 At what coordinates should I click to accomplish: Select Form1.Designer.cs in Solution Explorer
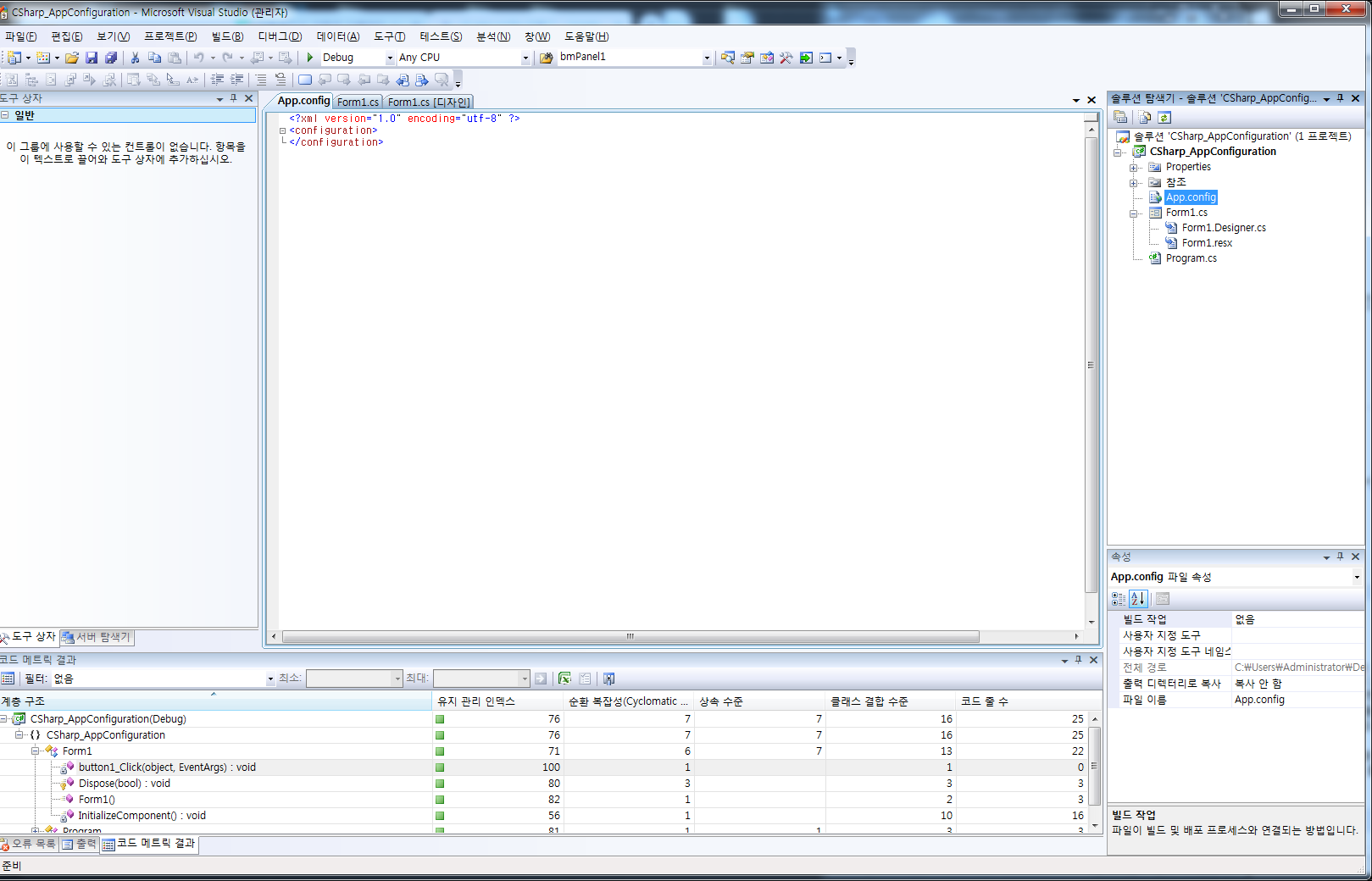pos(1224,228)
